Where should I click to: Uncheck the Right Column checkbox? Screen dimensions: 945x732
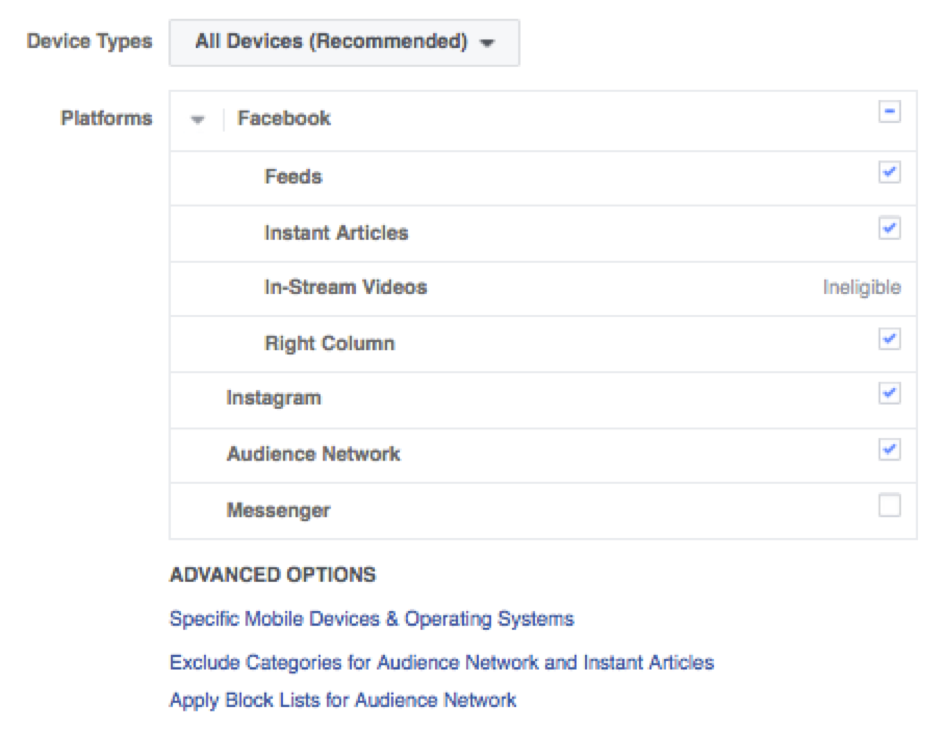tap(890, 339)
